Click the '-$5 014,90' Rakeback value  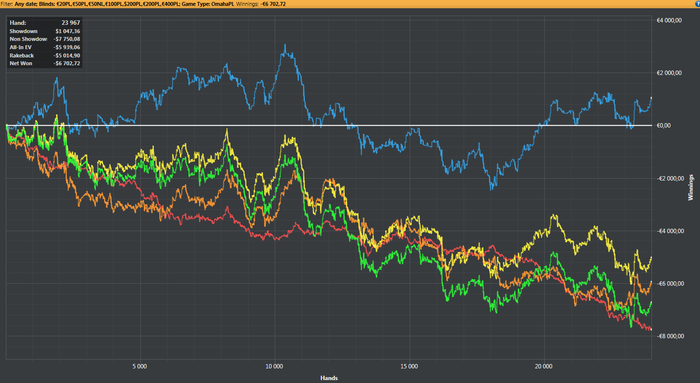67,55
